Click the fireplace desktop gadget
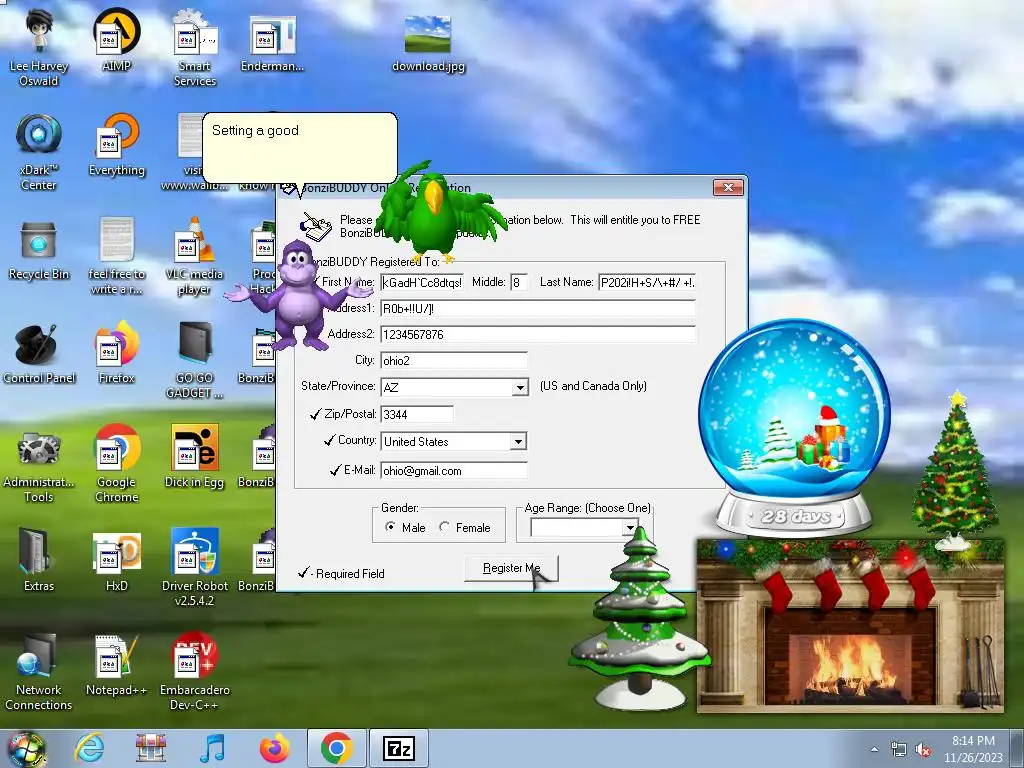Image resolution: width=1024 pixels, height=768 pixels. coord(850,626)
